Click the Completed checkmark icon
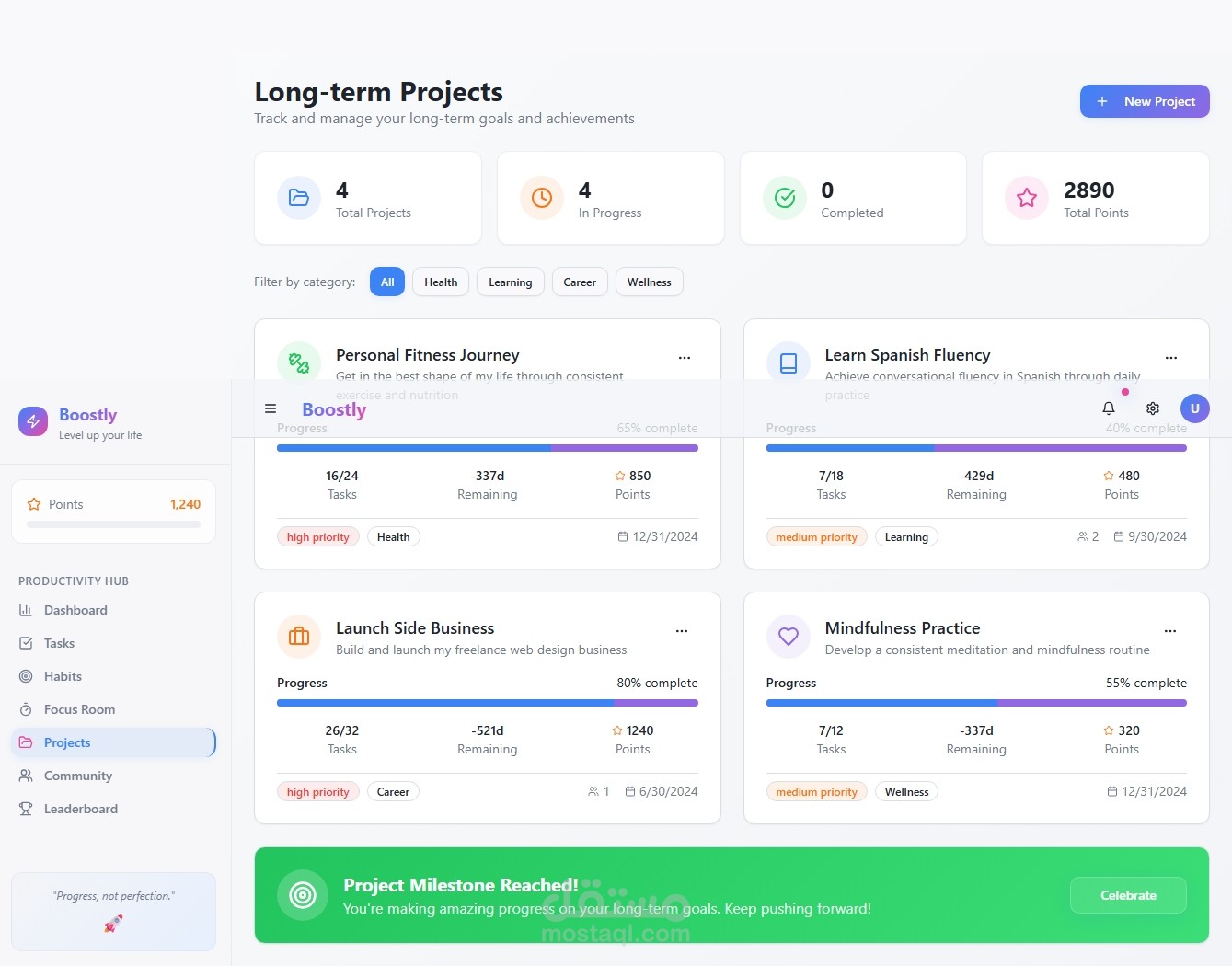Viewport: 1232px width, 966px height. (785, 198)
